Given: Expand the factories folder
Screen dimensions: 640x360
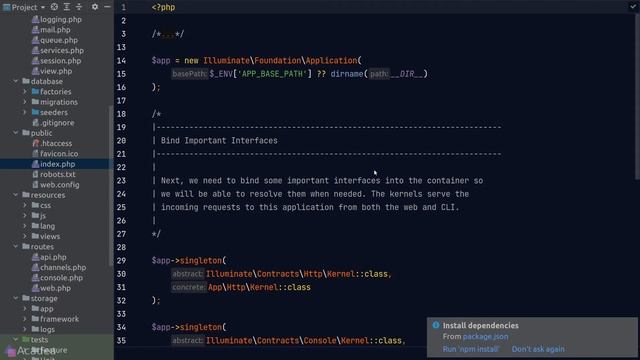Looking at the screenshot, I should tap(25, 91).
